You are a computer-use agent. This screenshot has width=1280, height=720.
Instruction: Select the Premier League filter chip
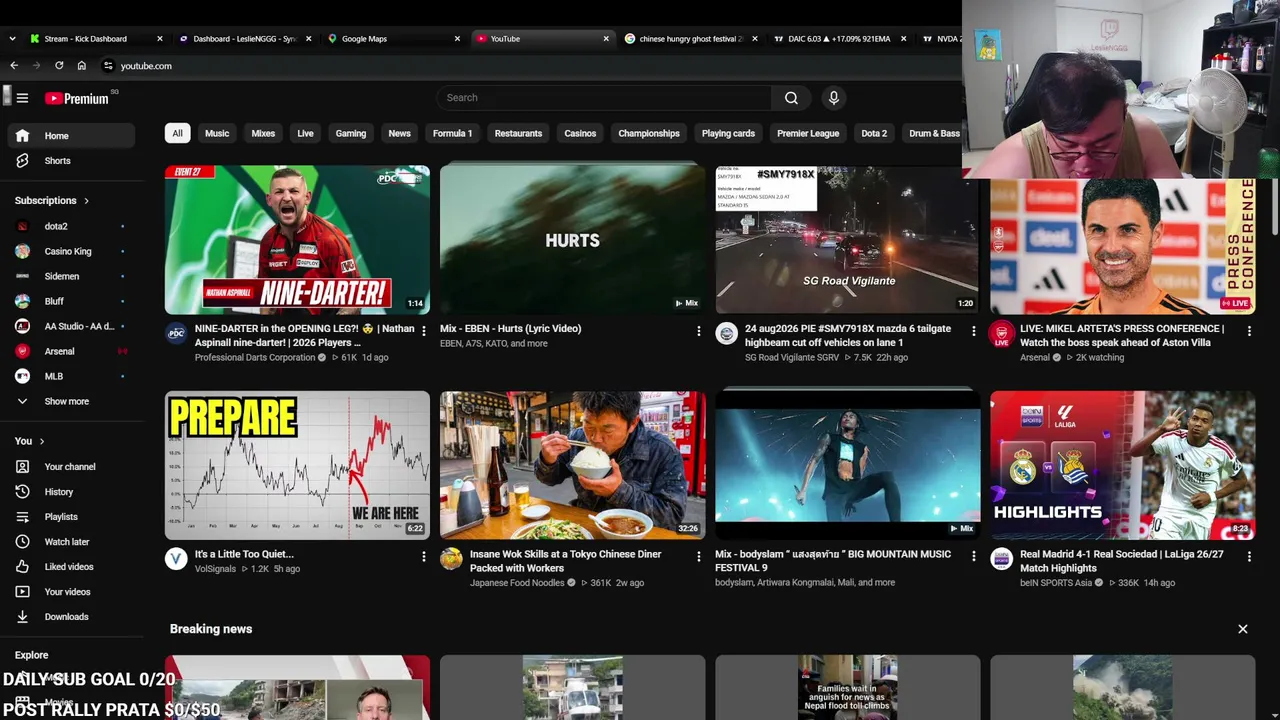[x=808, y=133]
